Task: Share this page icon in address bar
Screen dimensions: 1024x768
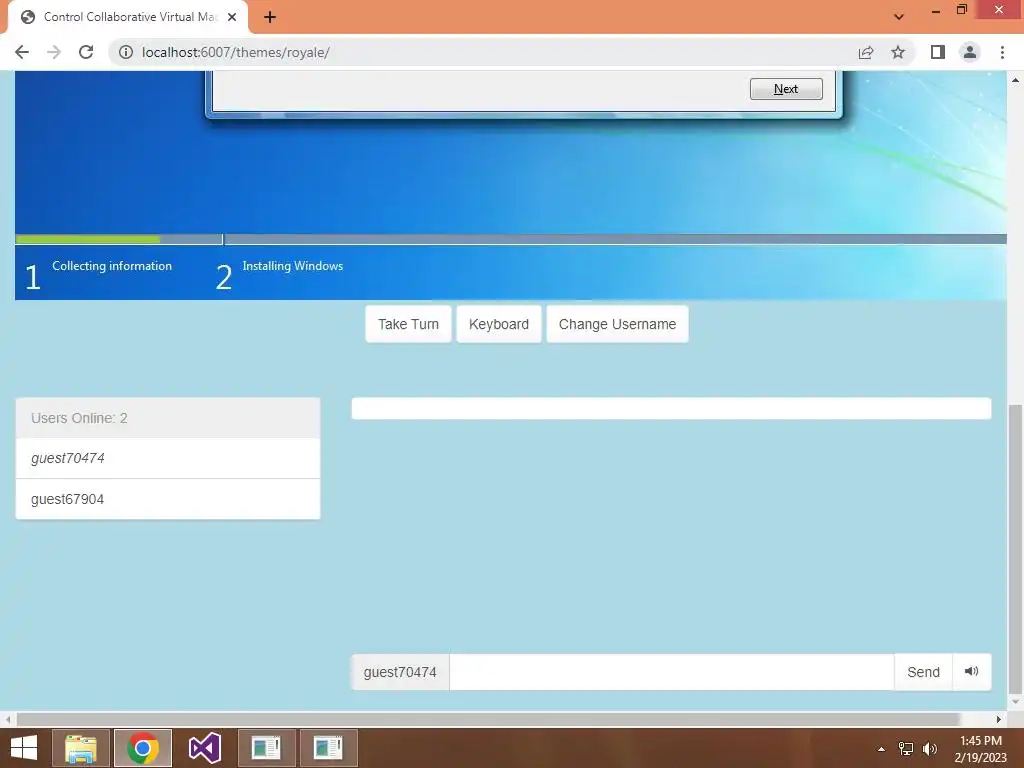Action: [x=866, y=52]
